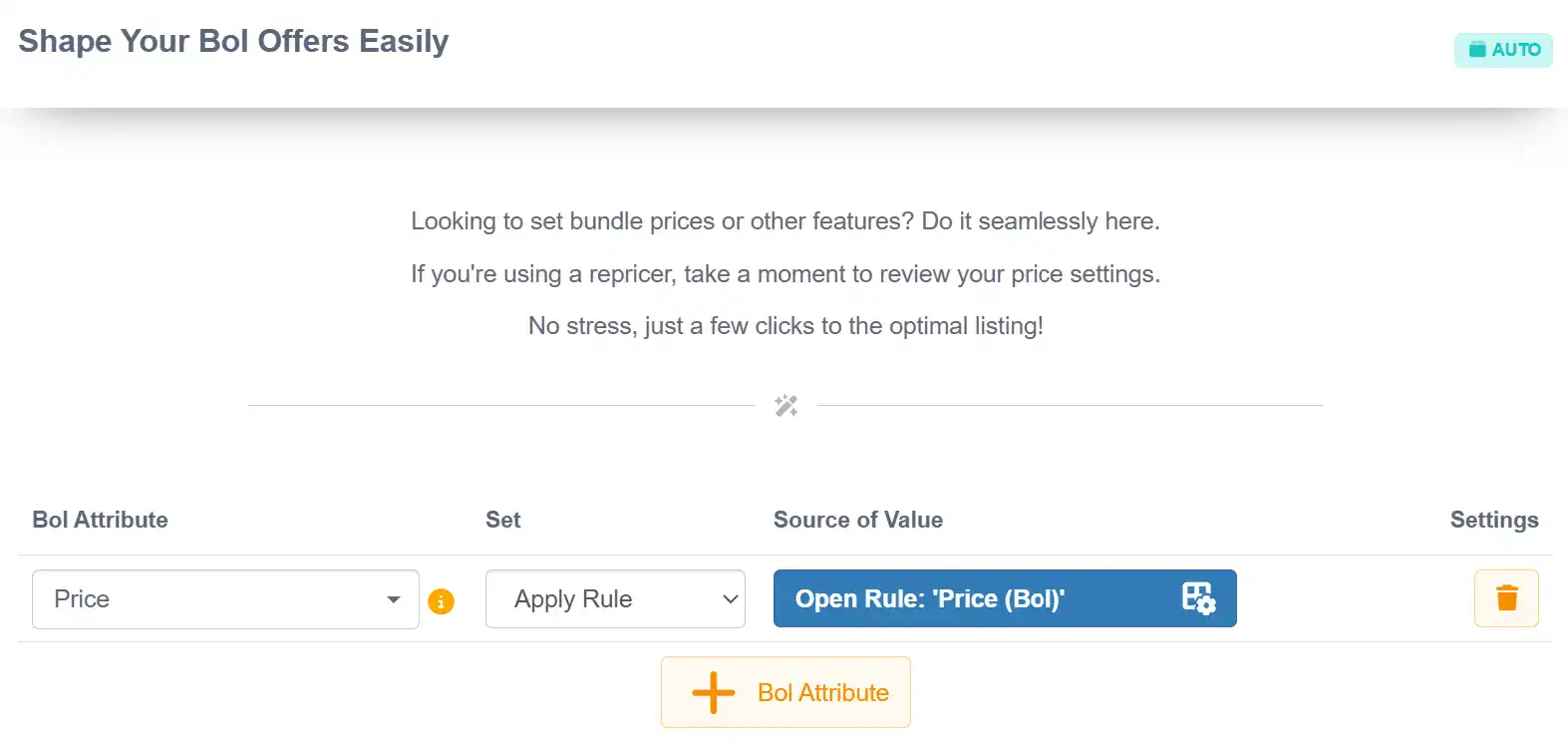Open the Price attribute dropdown

[224, 599]
